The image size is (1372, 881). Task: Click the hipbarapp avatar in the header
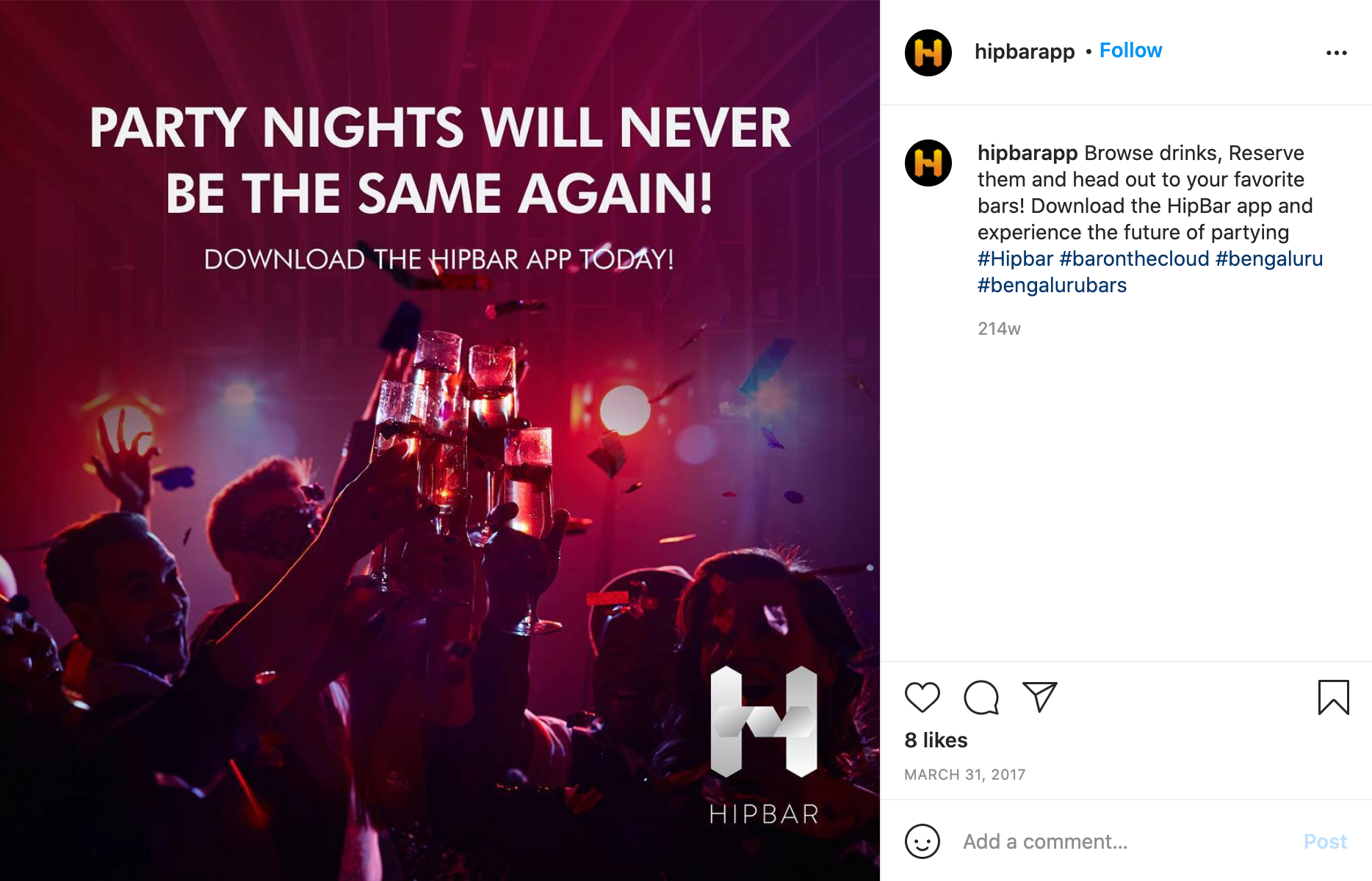click(x=928, y=53)
